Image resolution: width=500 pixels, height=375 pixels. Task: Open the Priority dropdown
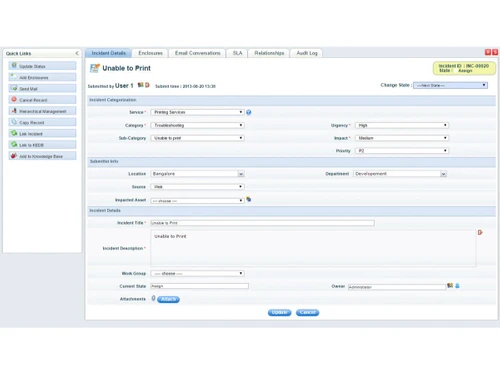[x=402, y=151]
